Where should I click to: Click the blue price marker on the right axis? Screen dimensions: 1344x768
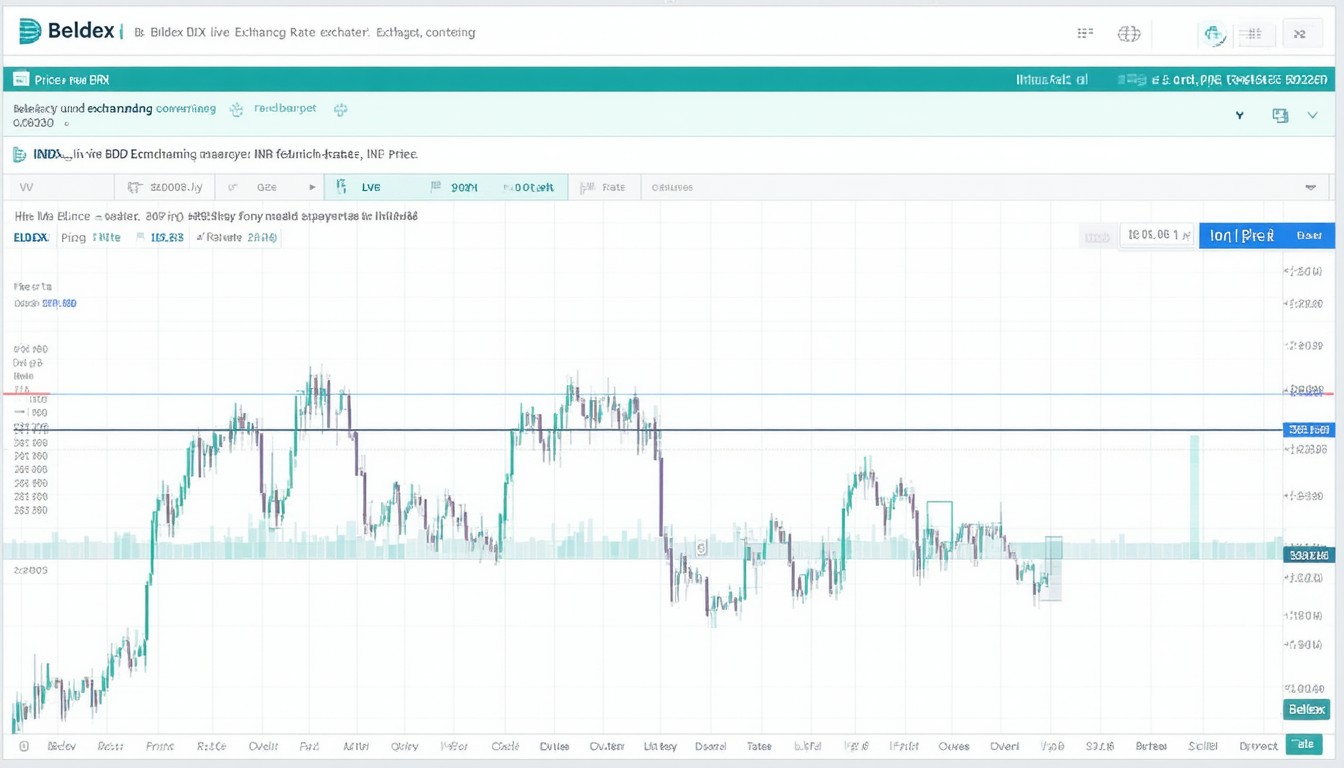tap(1310, 429)
